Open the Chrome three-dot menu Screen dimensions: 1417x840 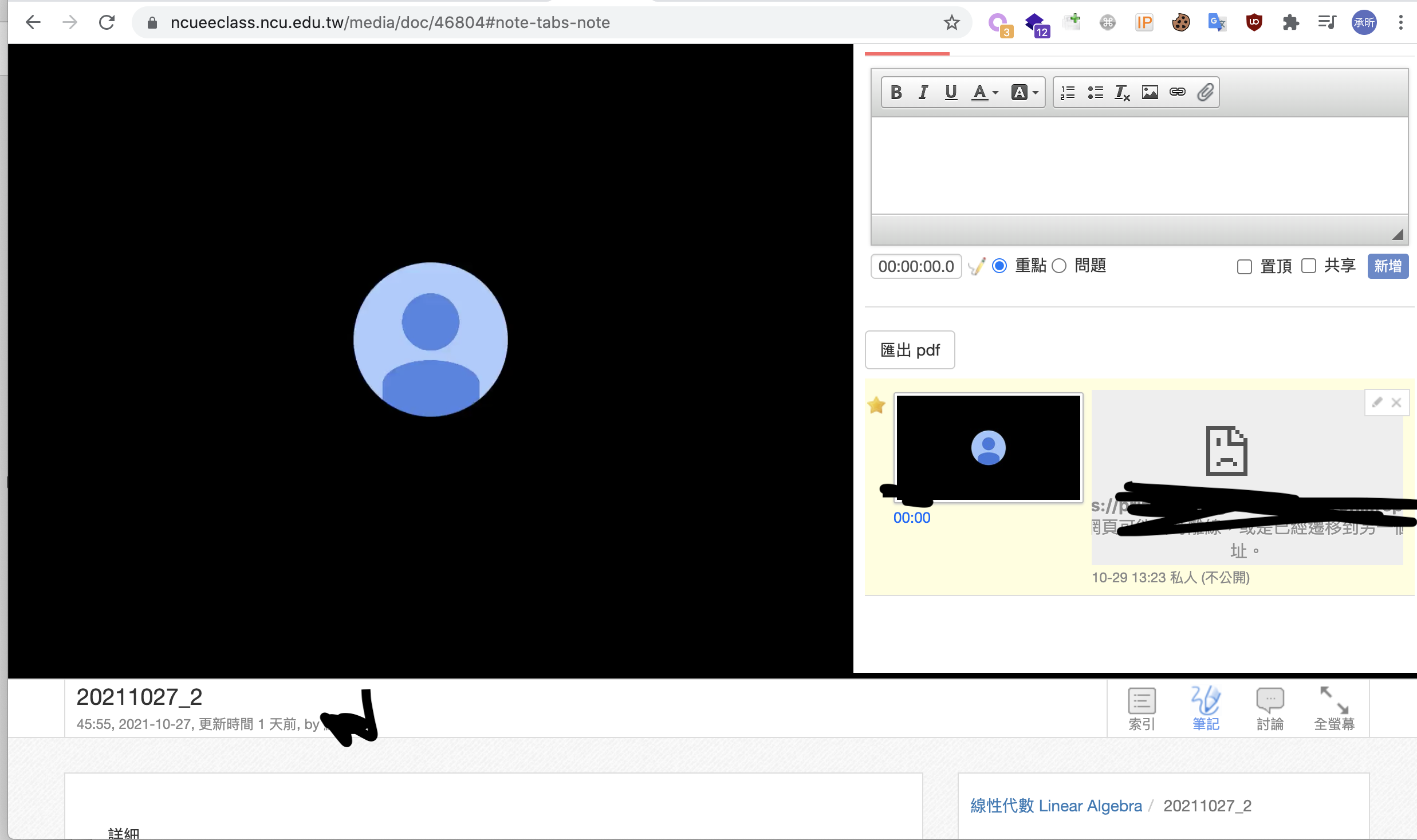coord(1400,22)
